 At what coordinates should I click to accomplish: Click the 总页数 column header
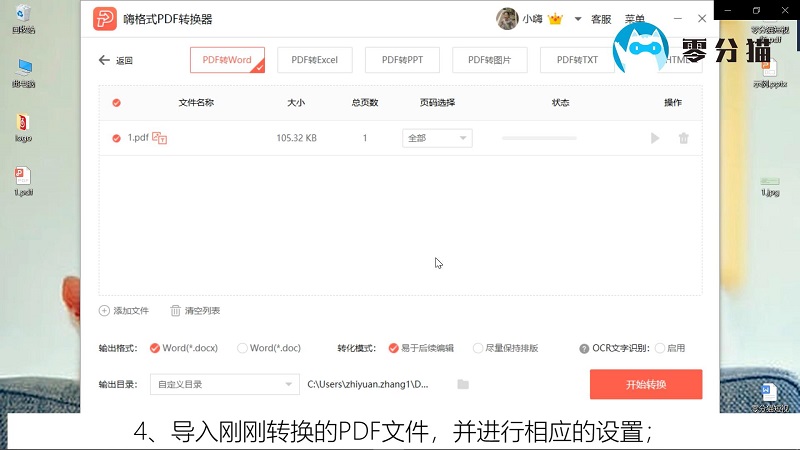click(x=365, y=103)
